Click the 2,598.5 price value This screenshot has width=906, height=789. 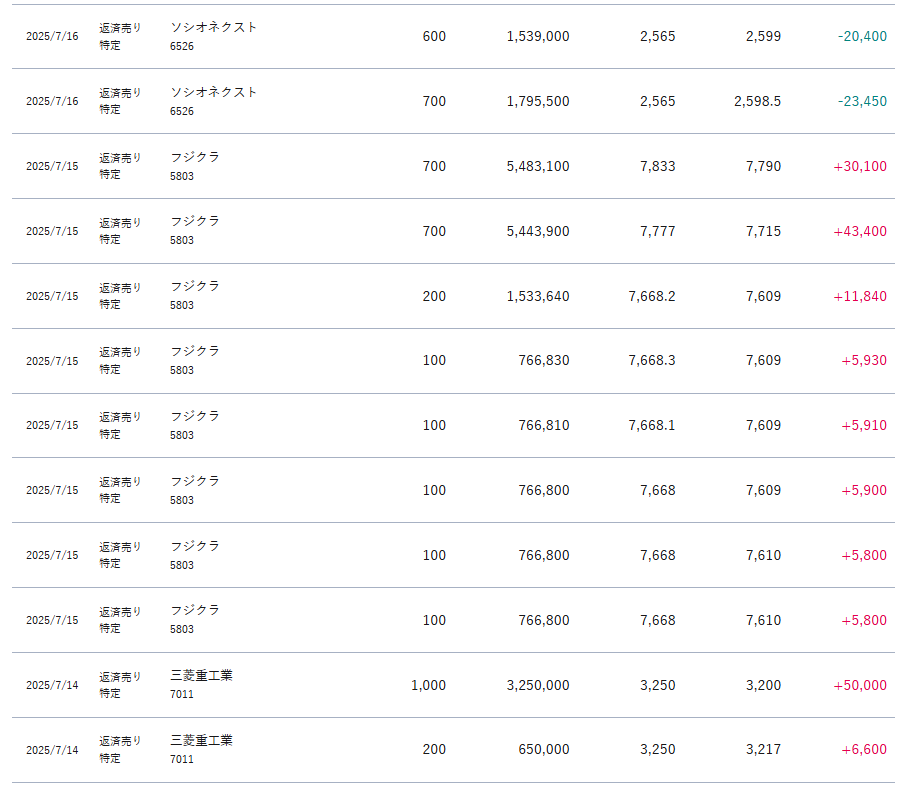757,101
